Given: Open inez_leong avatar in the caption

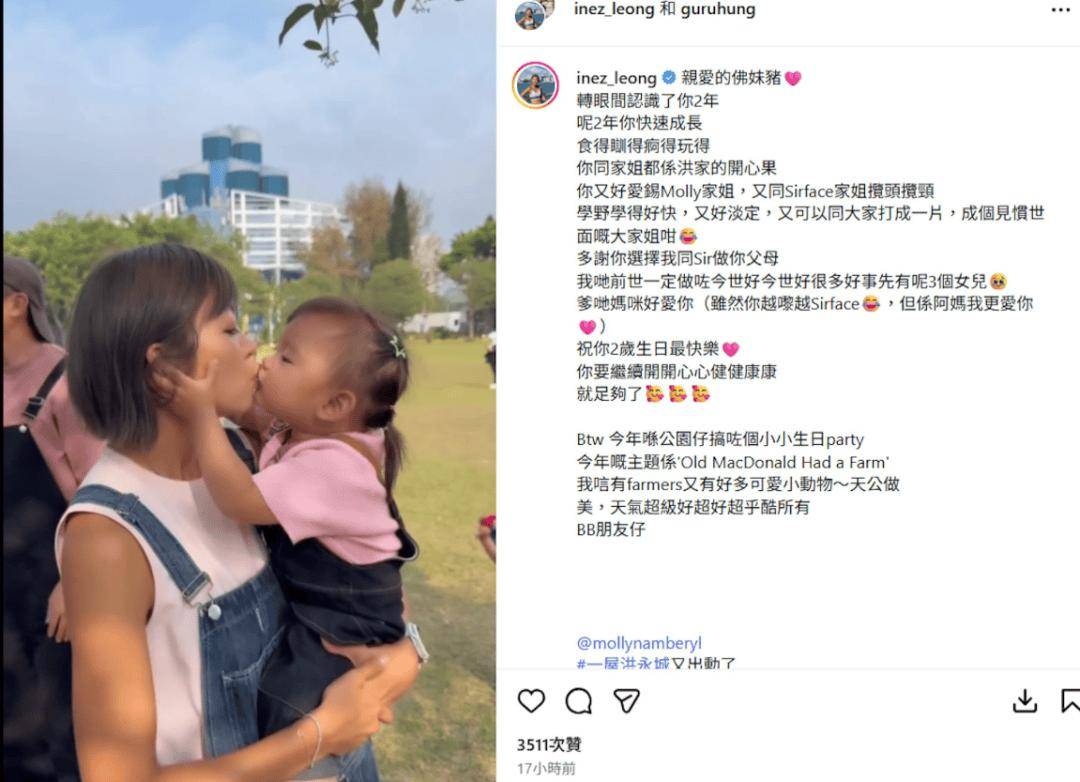Looking at the screenshot, I should (x=535, y=85).
